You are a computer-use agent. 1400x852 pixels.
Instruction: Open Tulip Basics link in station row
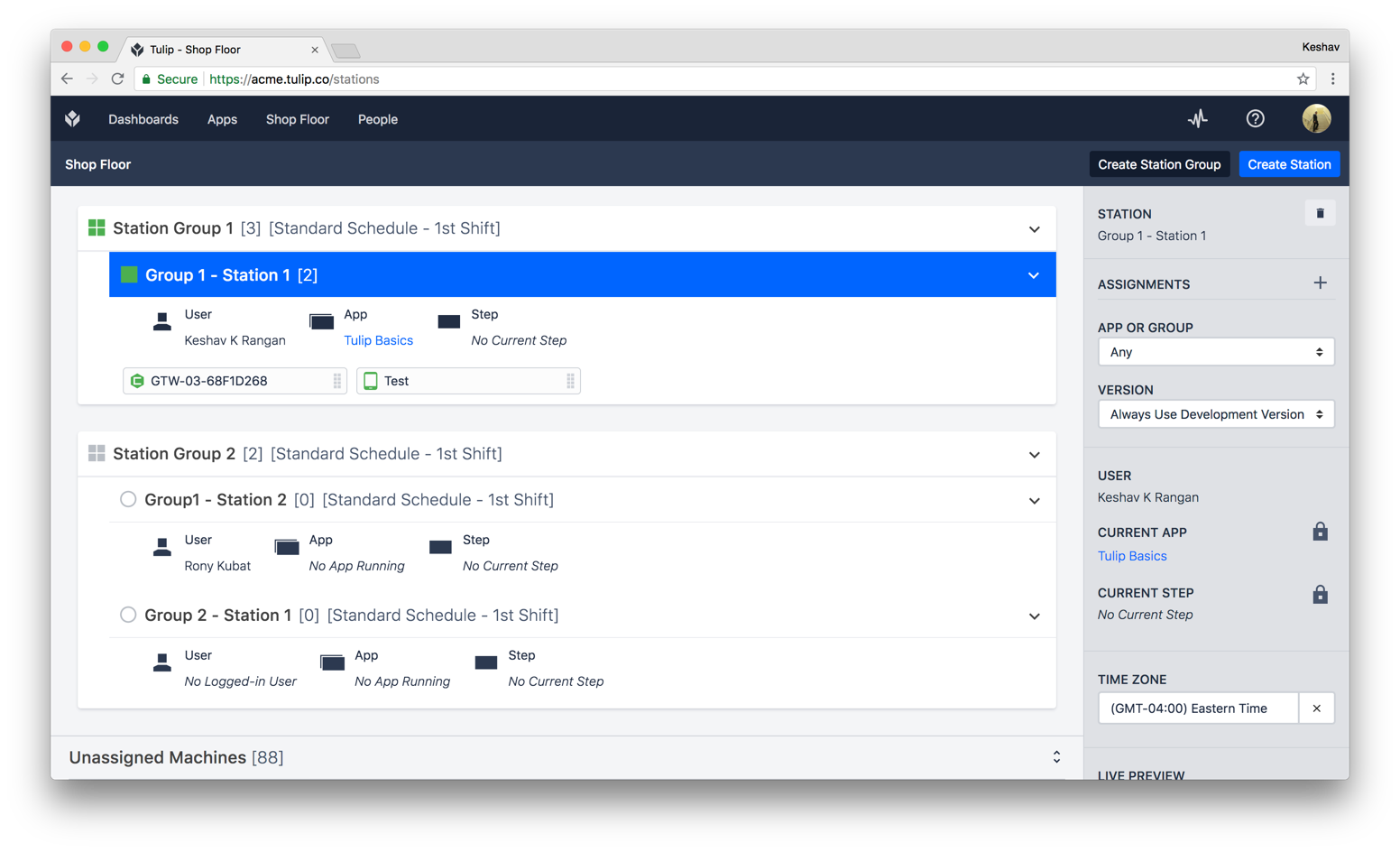[378, 340]
